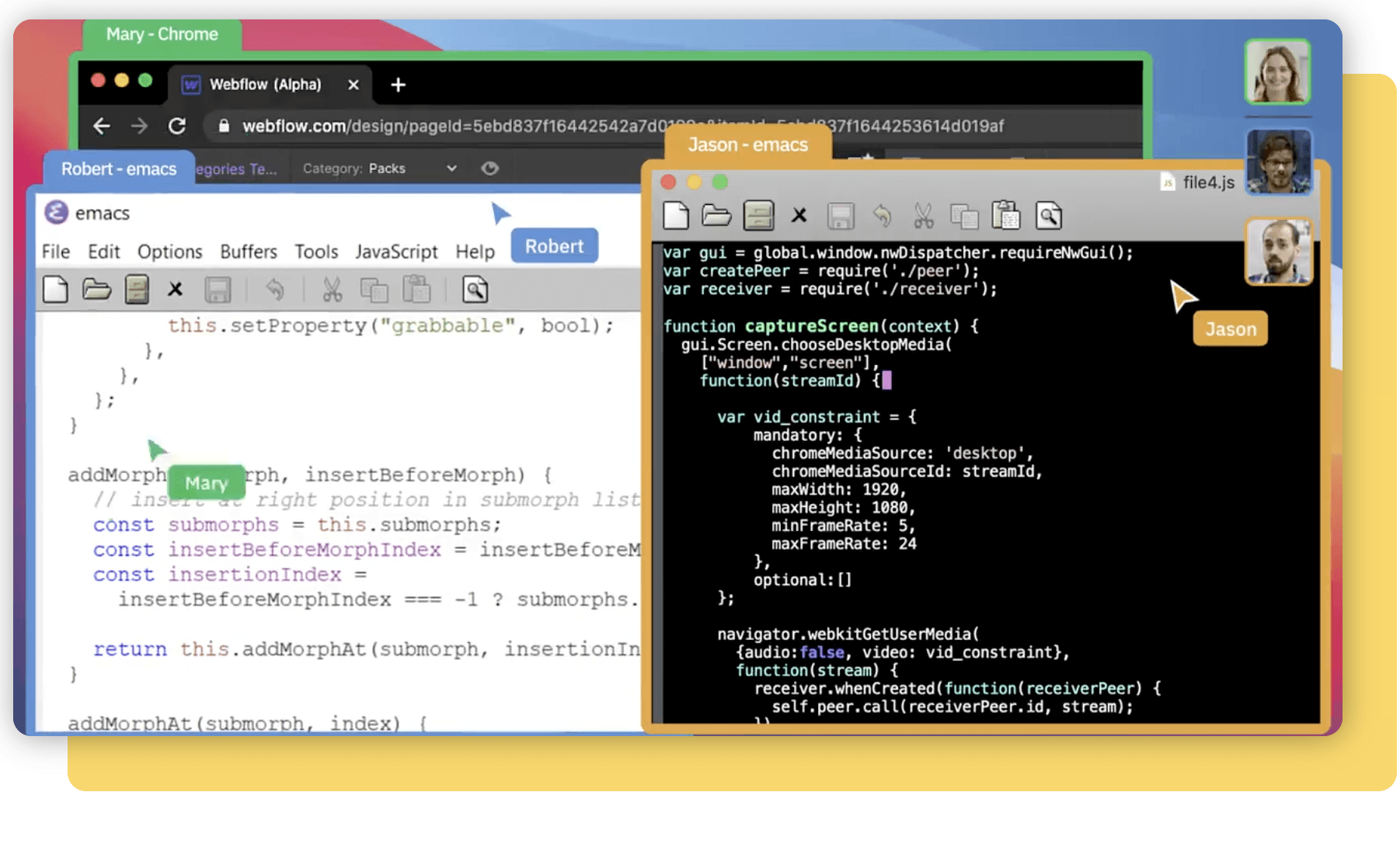Image resolution: width=1400 pixels, height=851 pixels.
Task: Click Paste clipboard icon in Jason's emacs
Action: [1006, 216]
